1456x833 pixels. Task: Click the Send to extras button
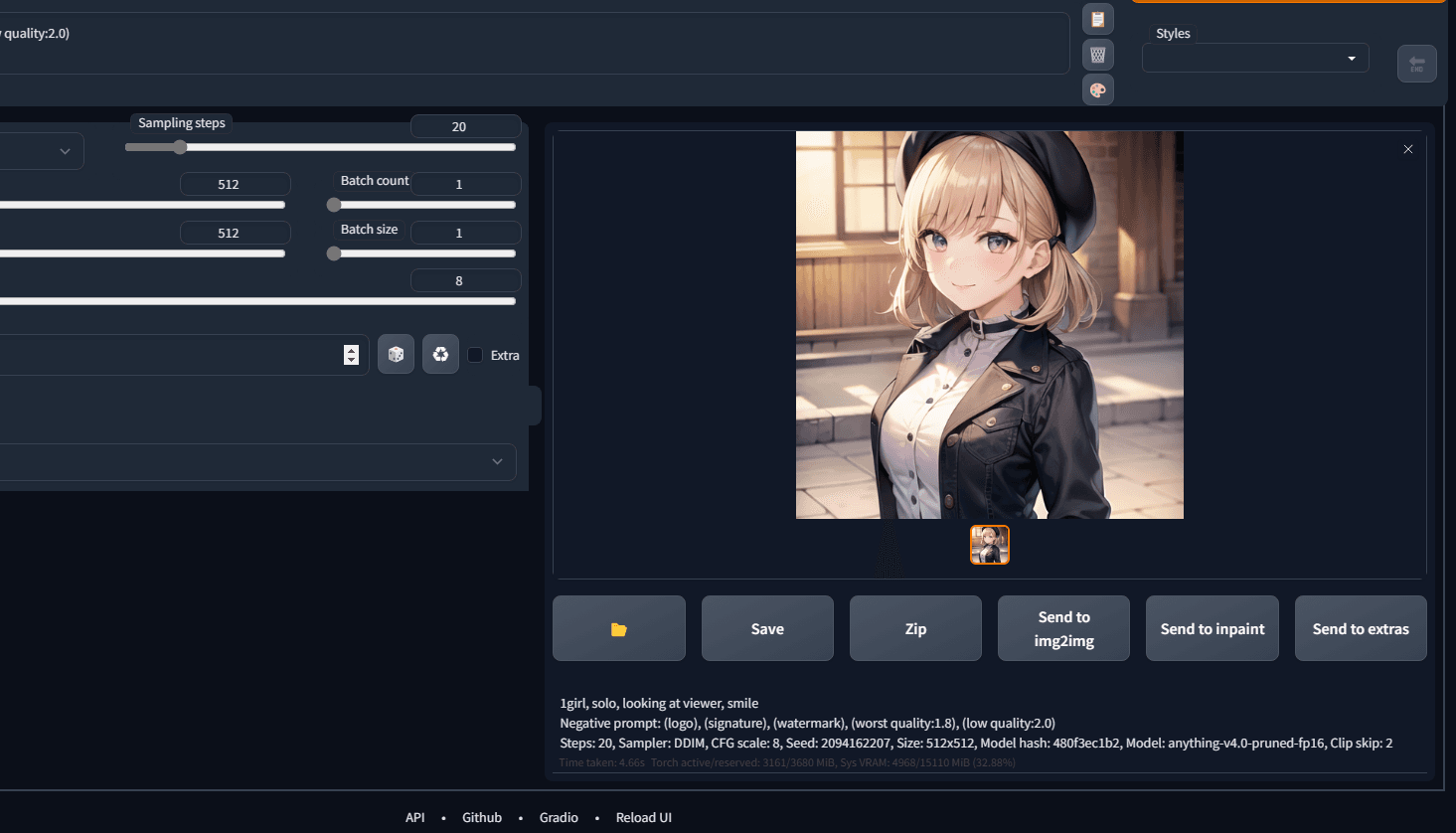(1360, 629)
